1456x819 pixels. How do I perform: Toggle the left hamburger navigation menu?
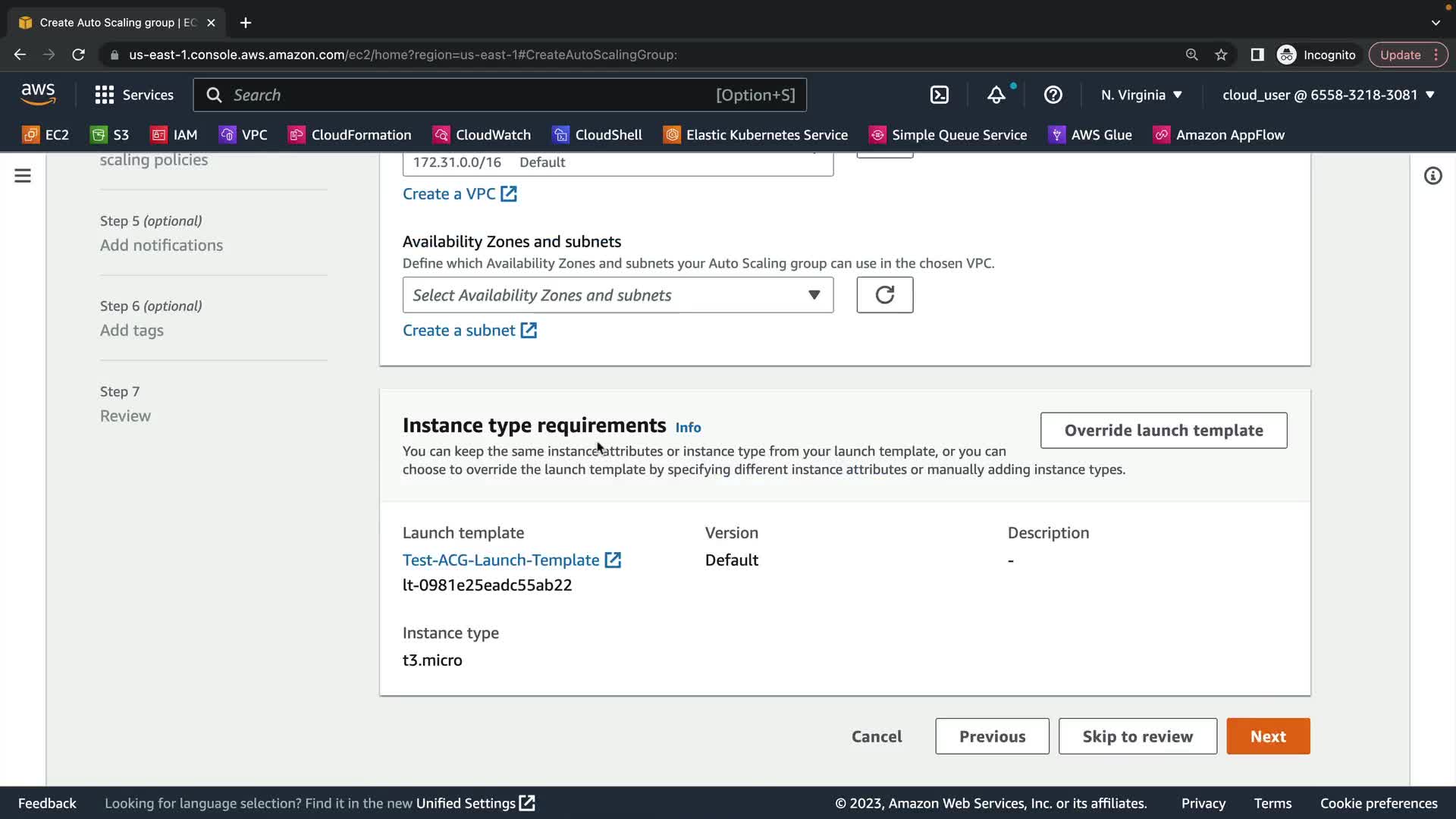[x=23, y=176]
